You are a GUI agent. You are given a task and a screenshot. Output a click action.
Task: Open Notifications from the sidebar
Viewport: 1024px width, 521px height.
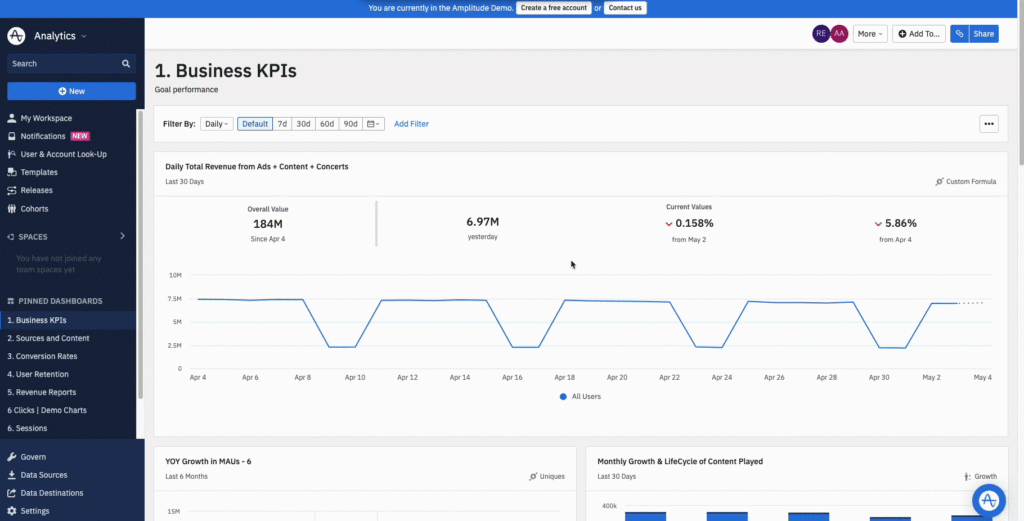coord(43,136)
